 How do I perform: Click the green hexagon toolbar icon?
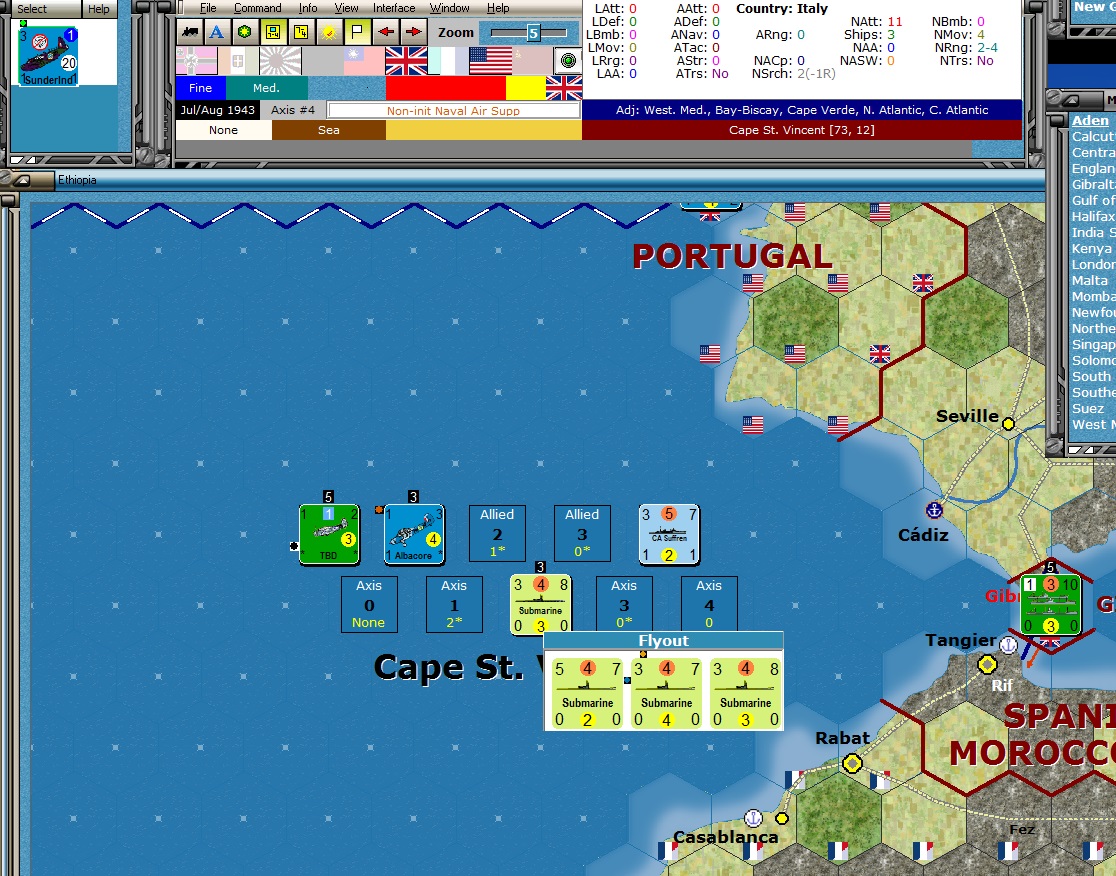pyautogui.click(x=245, y=32)
